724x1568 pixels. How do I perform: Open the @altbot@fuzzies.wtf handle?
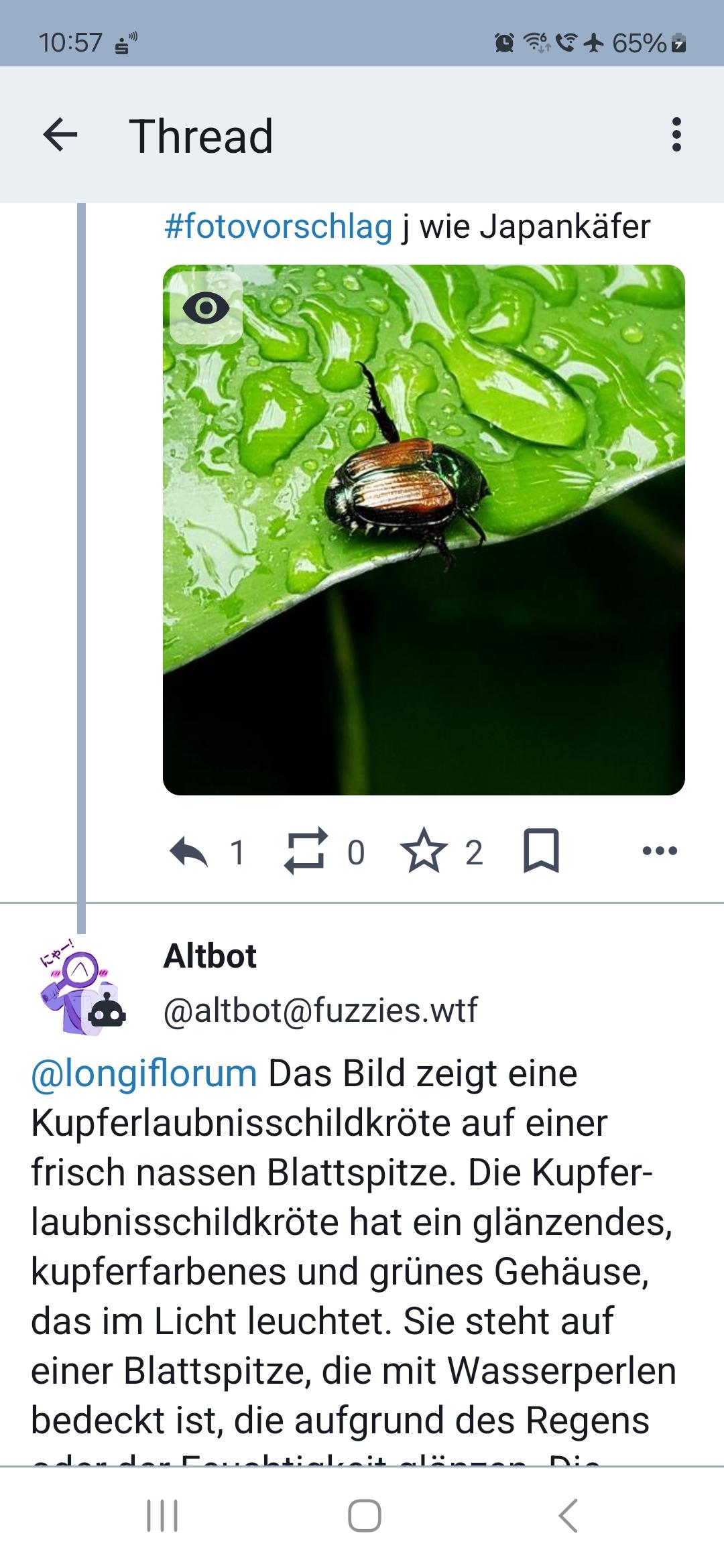[320, 1009]
